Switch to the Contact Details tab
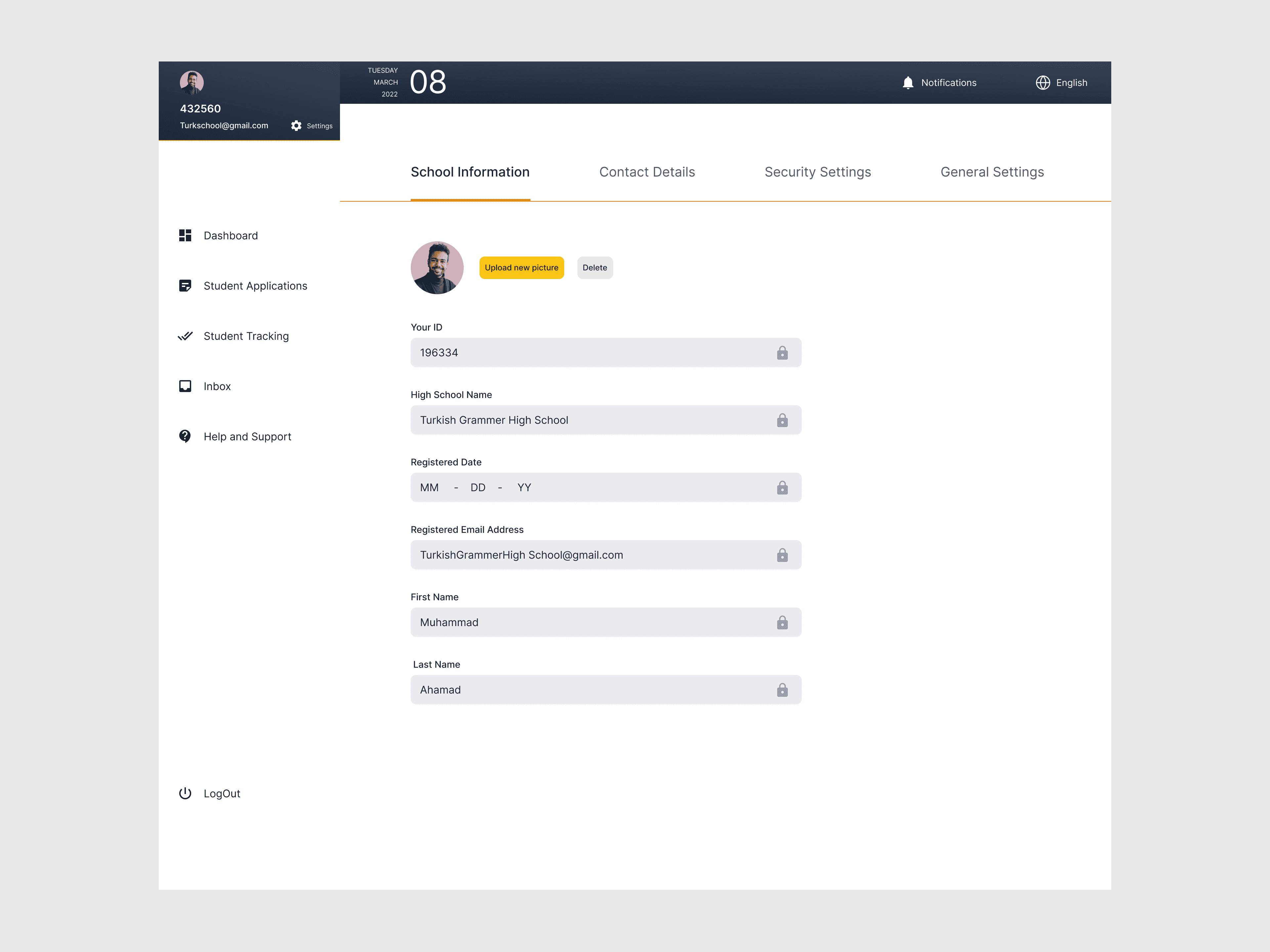 click(x=647, y=172)
